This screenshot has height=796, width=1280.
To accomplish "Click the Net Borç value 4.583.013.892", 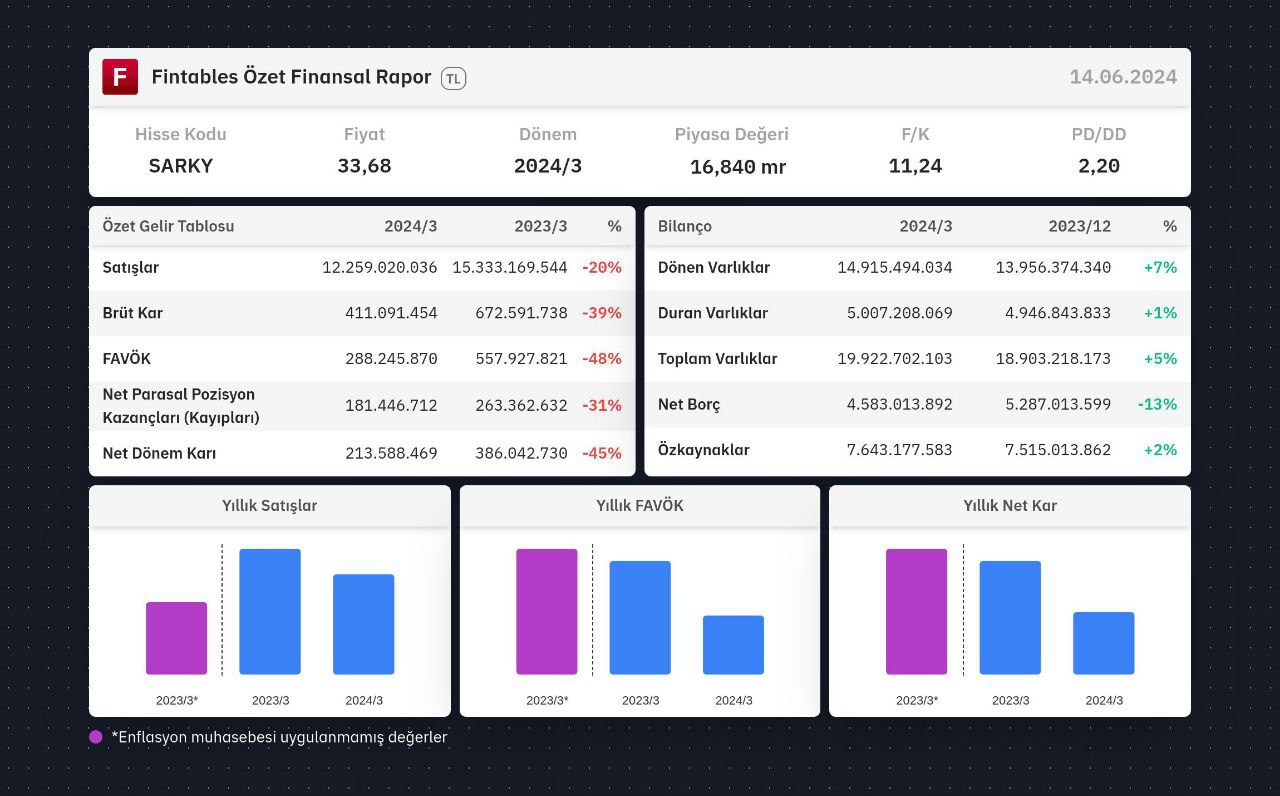I will pyautogui.click(x=900, y=404).
